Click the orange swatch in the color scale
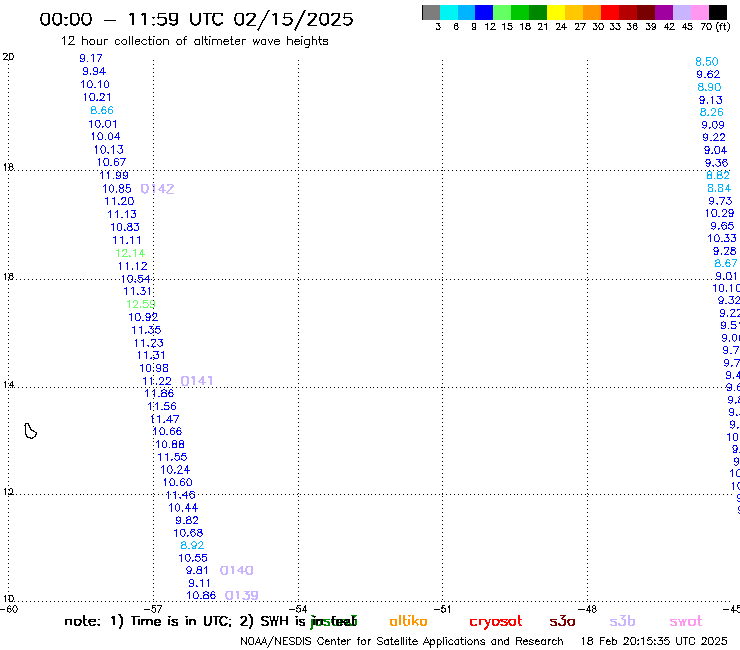 click(x=591, y=12)
